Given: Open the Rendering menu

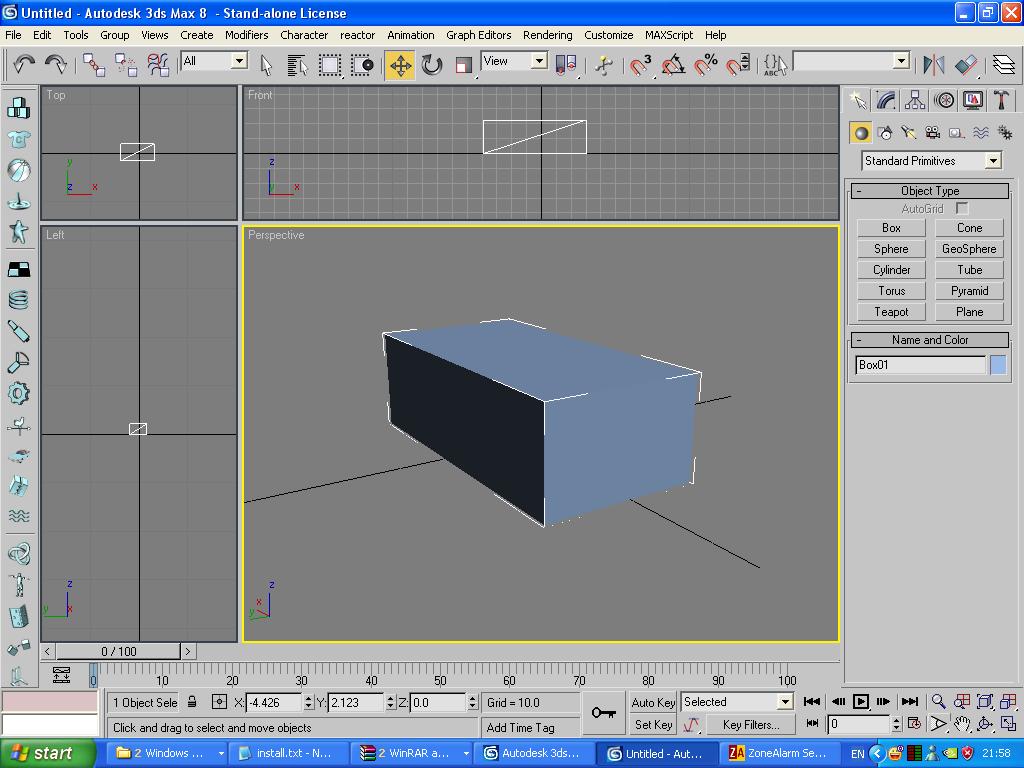Looking at the screenshot, I should [547, 35].
